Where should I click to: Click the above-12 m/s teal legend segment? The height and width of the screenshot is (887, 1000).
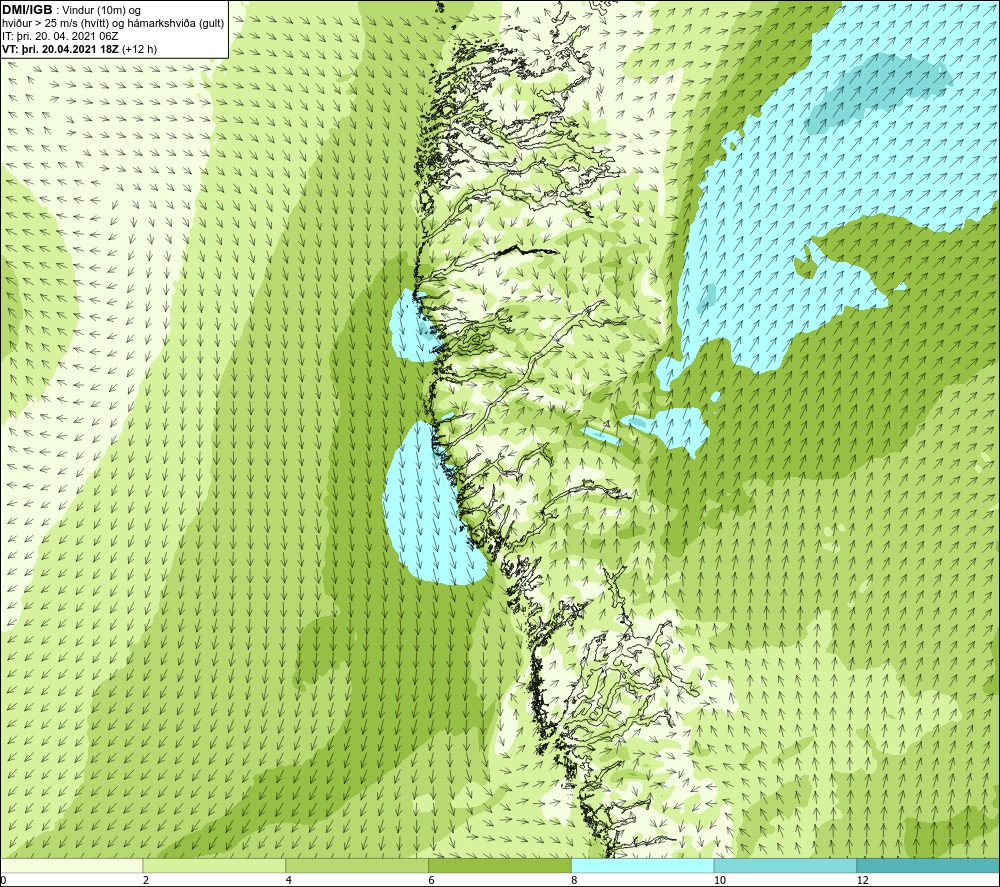click(x=929, y=865)
